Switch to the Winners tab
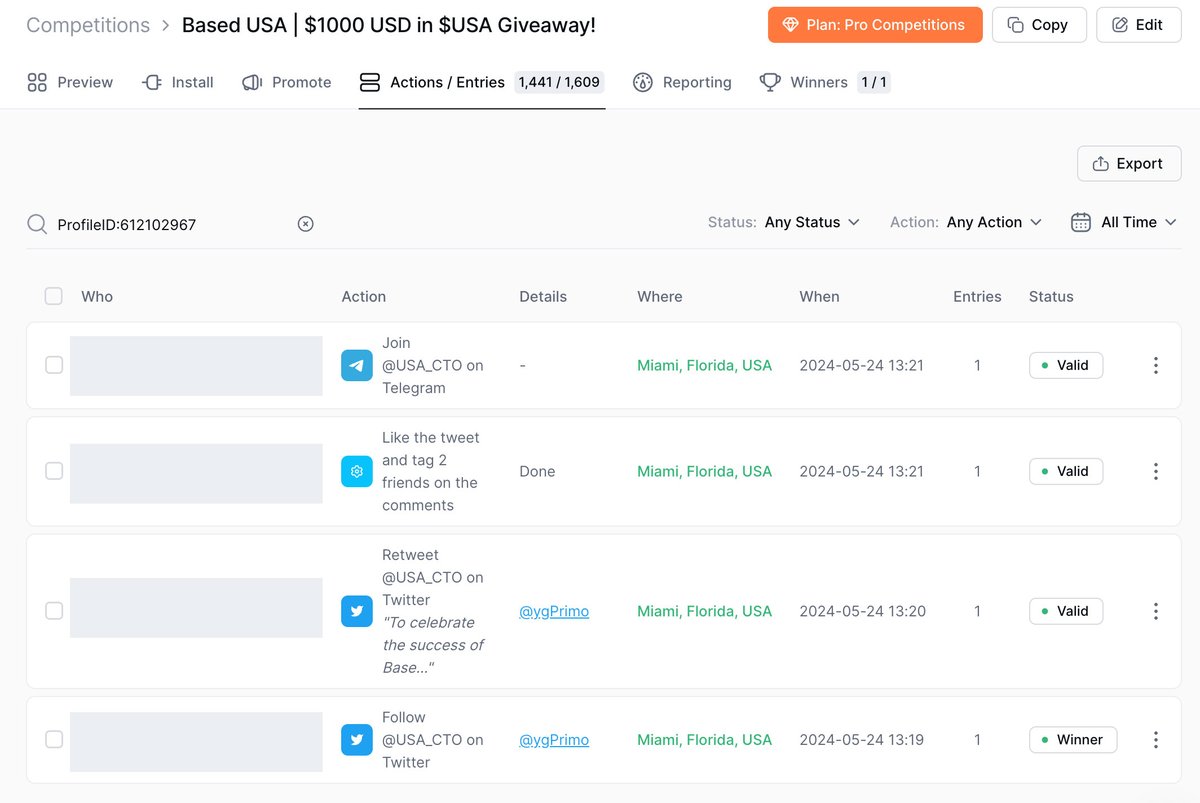 tap(825, 82)
